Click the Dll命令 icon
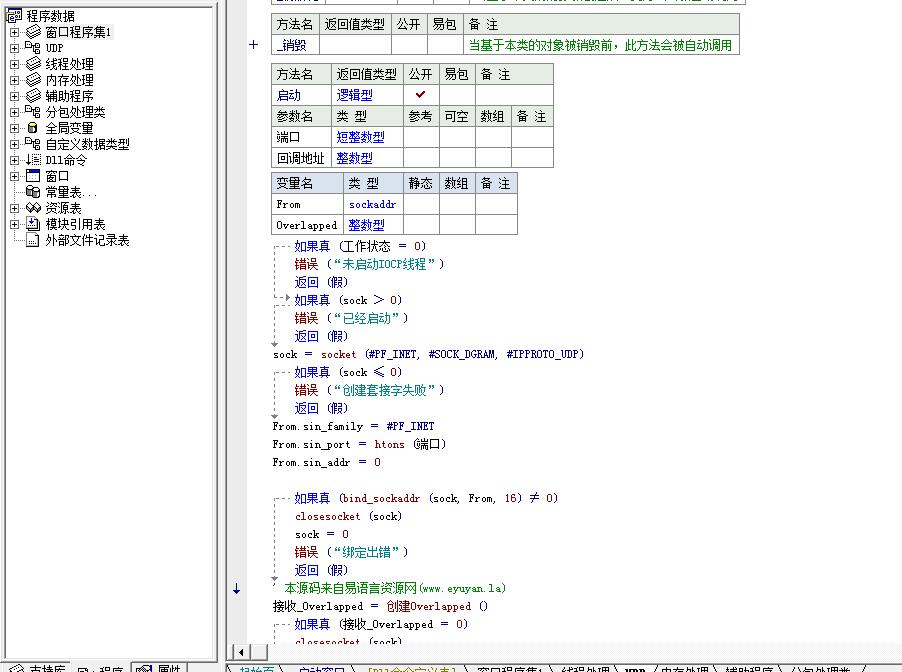This screenshot has height=672, width=902. click(33, 160)
